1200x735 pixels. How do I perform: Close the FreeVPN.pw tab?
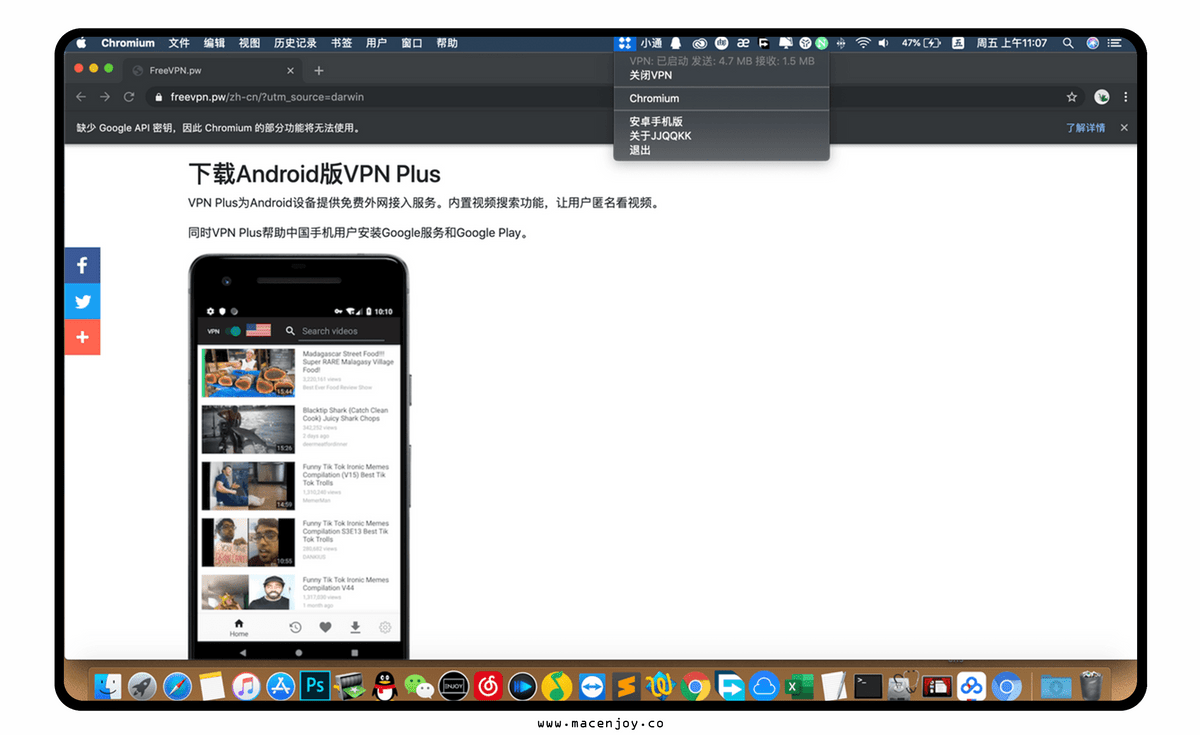pyautogui.click(x=291, y=71)
